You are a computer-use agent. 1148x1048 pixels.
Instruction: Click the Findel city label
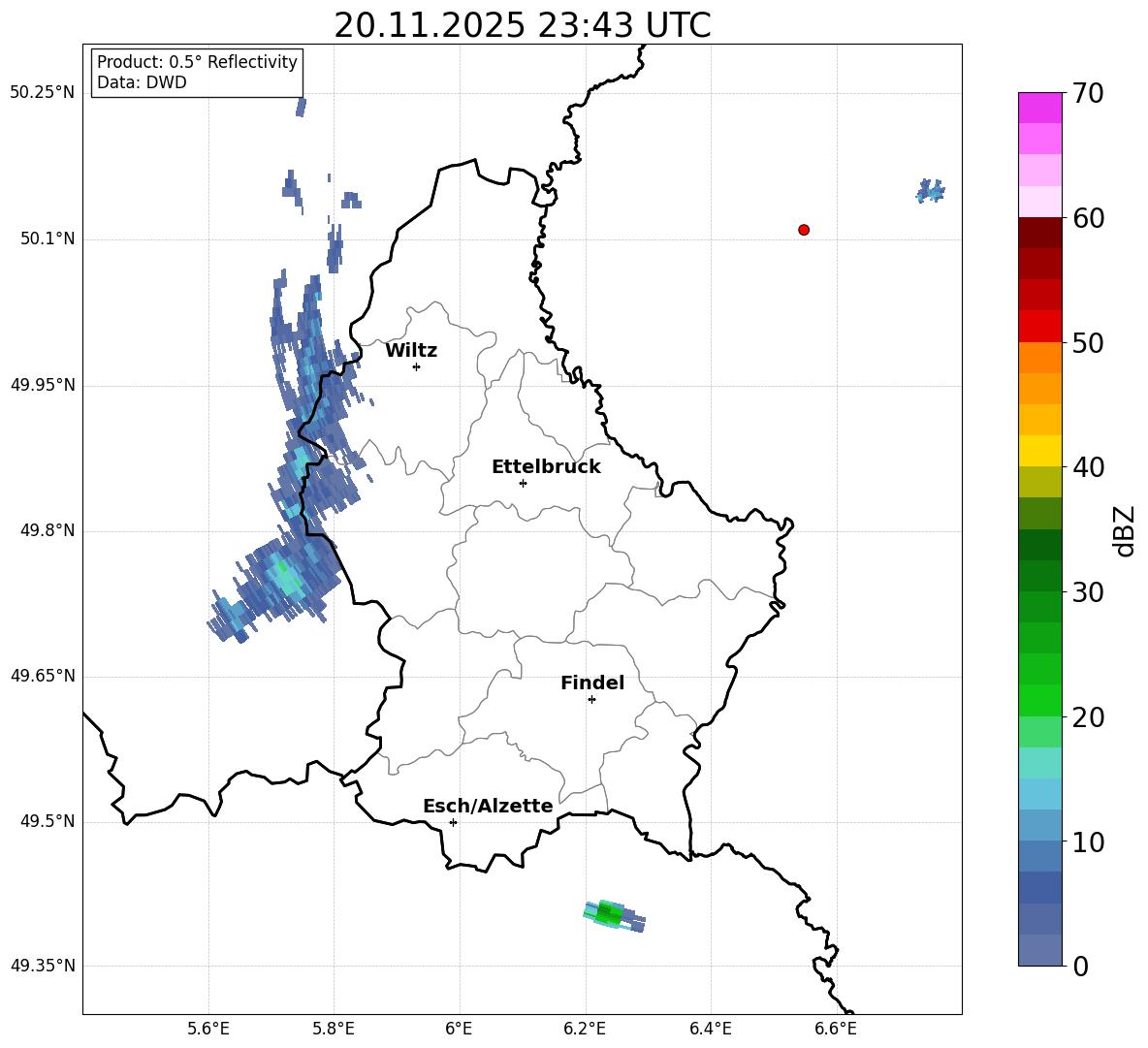[x=592, y=683]
